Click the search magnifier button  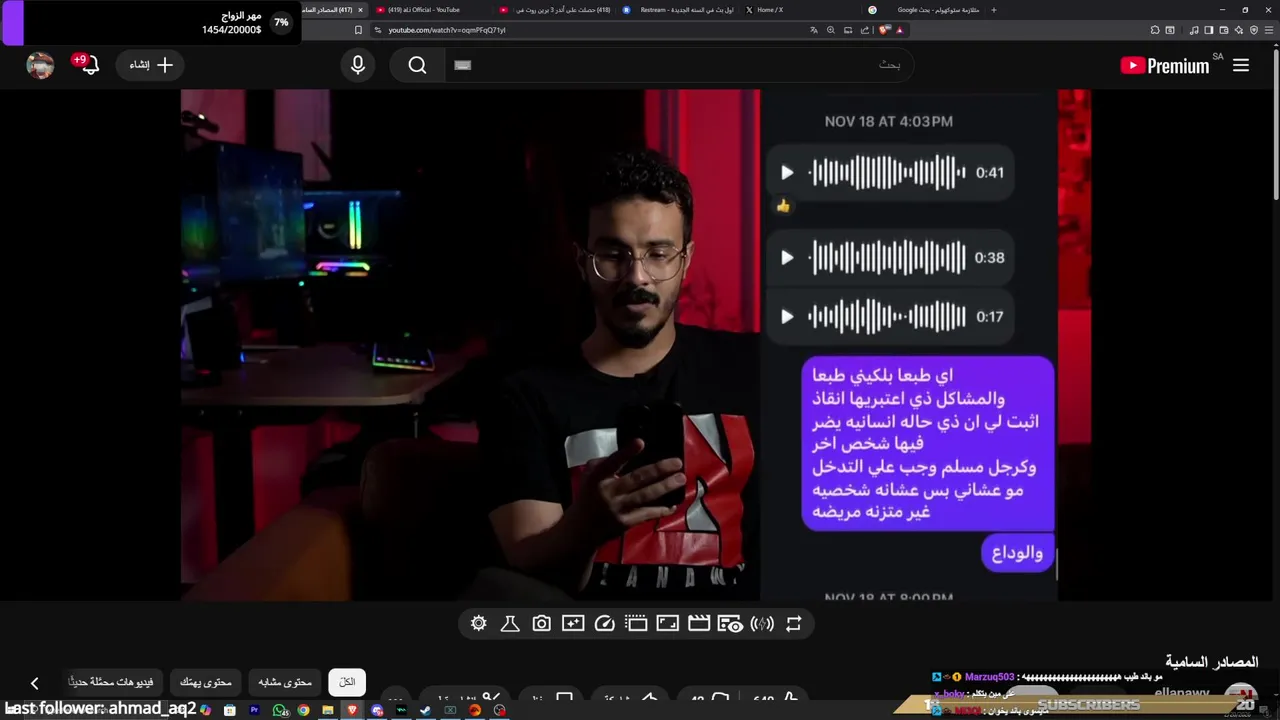pos(418,65)
